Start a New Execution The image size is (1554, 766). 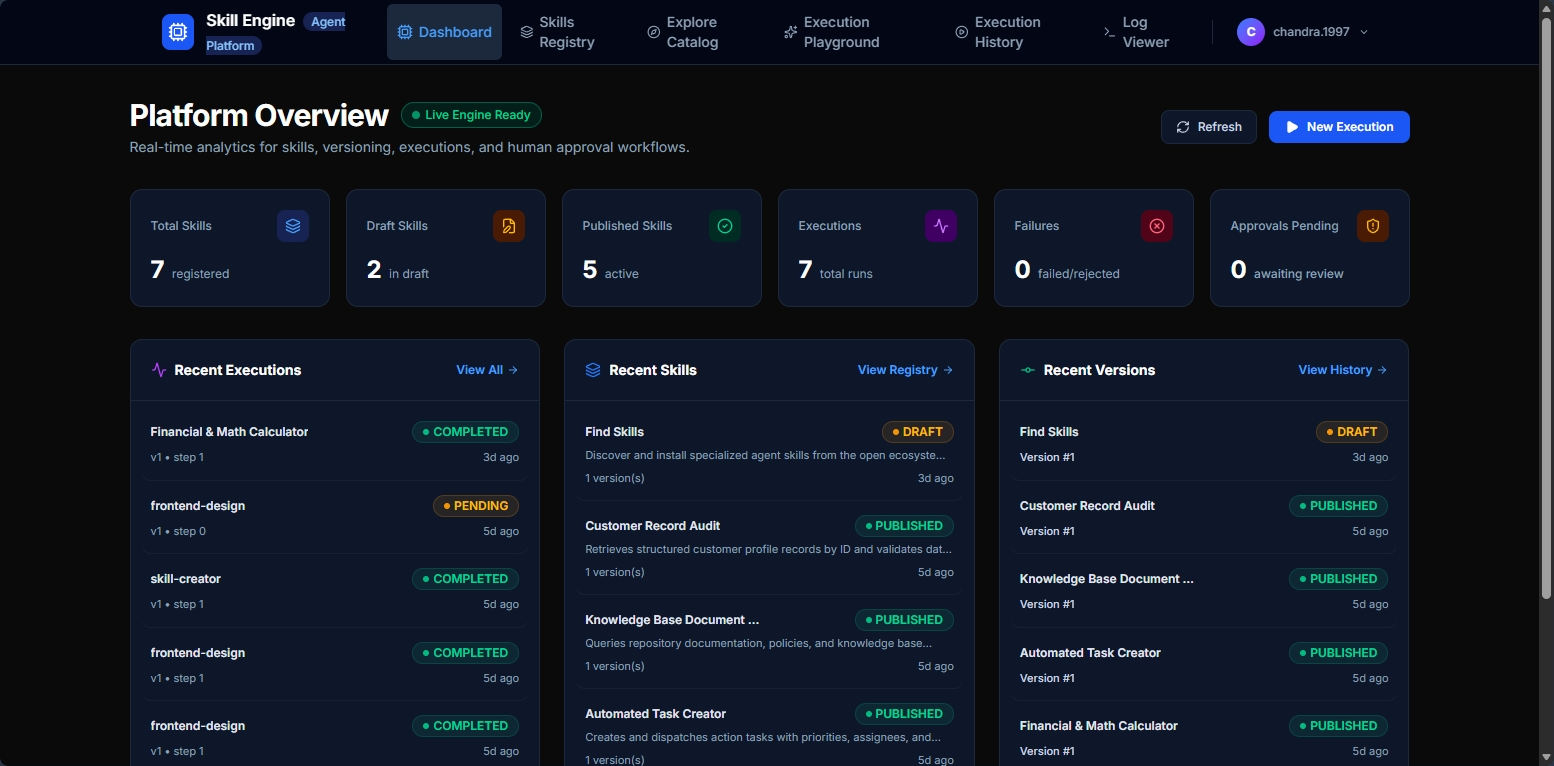click(x=1339, y=127)
